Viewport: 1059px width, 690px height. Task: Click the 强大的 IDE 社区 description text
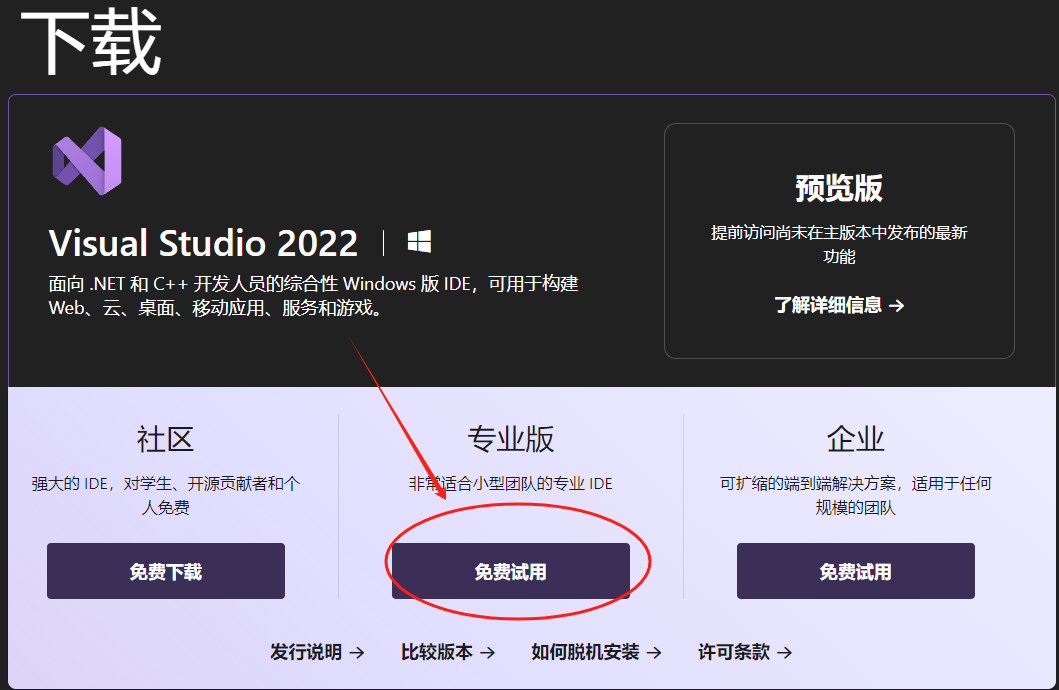pos(165,496)
